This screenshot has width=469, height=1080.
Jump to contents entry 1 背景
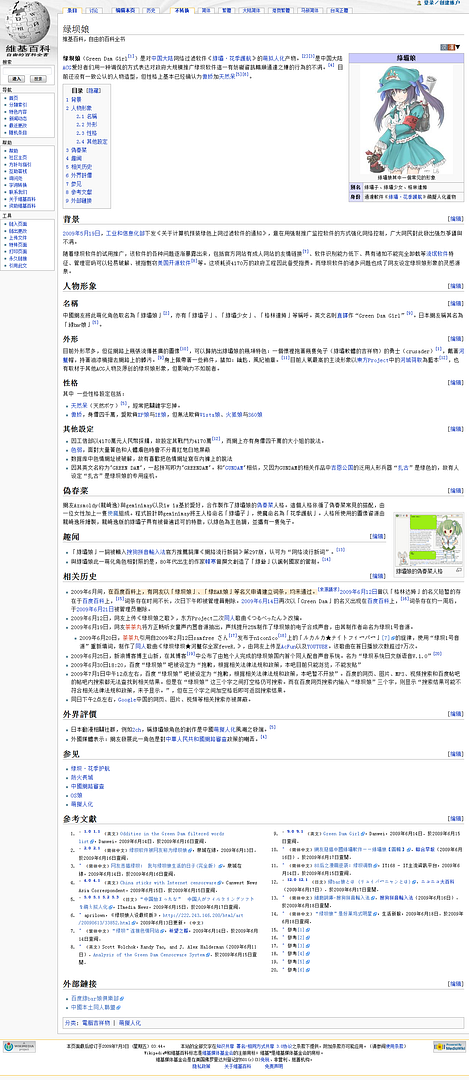coord(74,100)
